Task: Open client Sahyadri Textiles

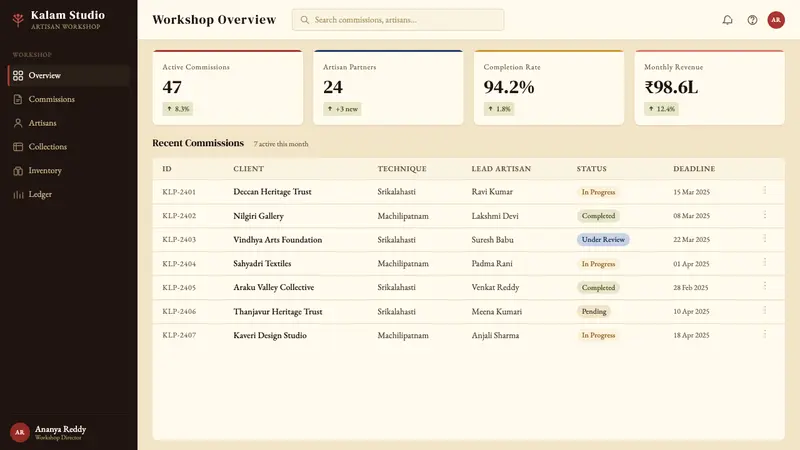Action: 262,264
